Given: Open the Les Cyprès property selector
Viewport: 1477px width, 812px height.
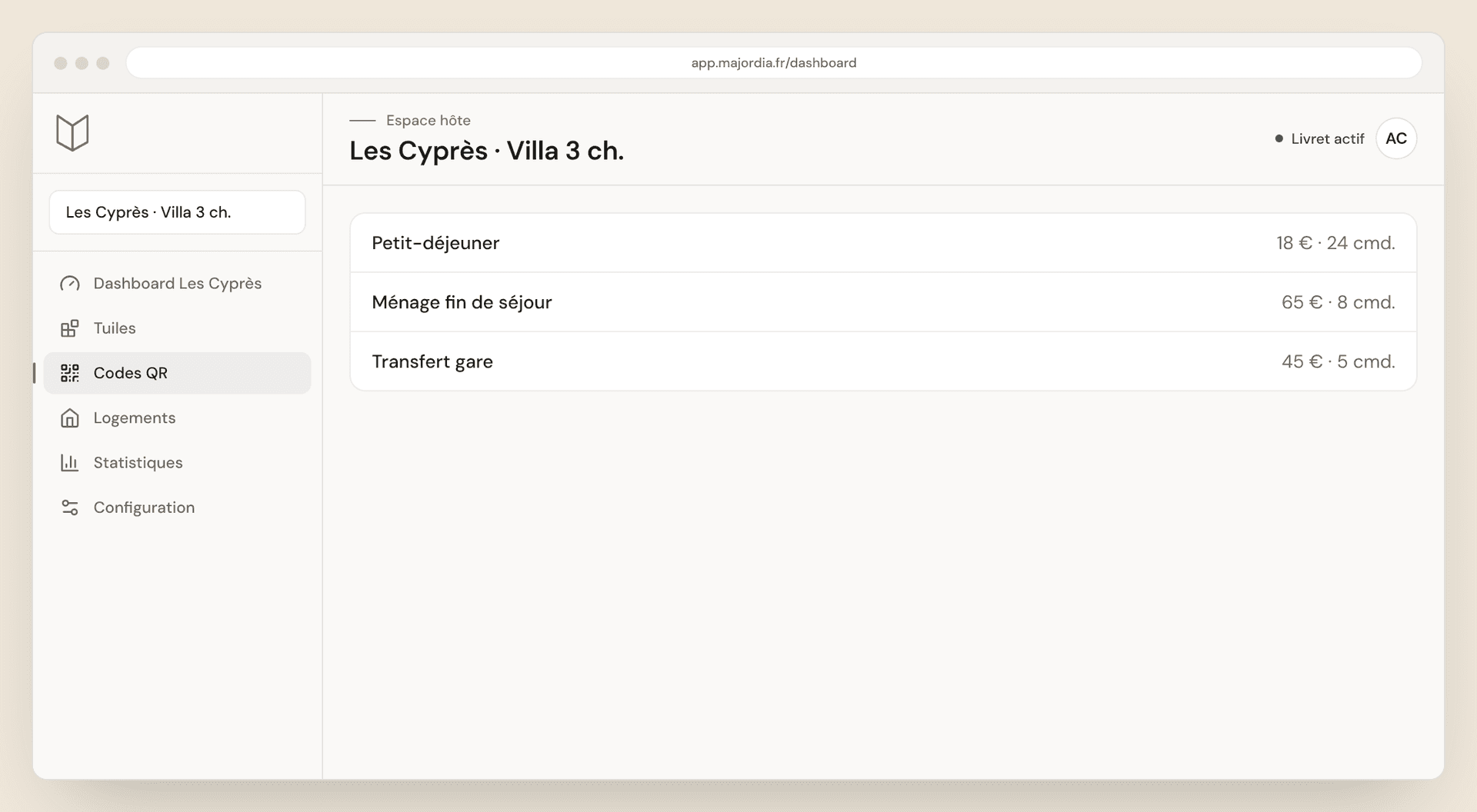Looking at the screenshot, I should pos(178,212).
